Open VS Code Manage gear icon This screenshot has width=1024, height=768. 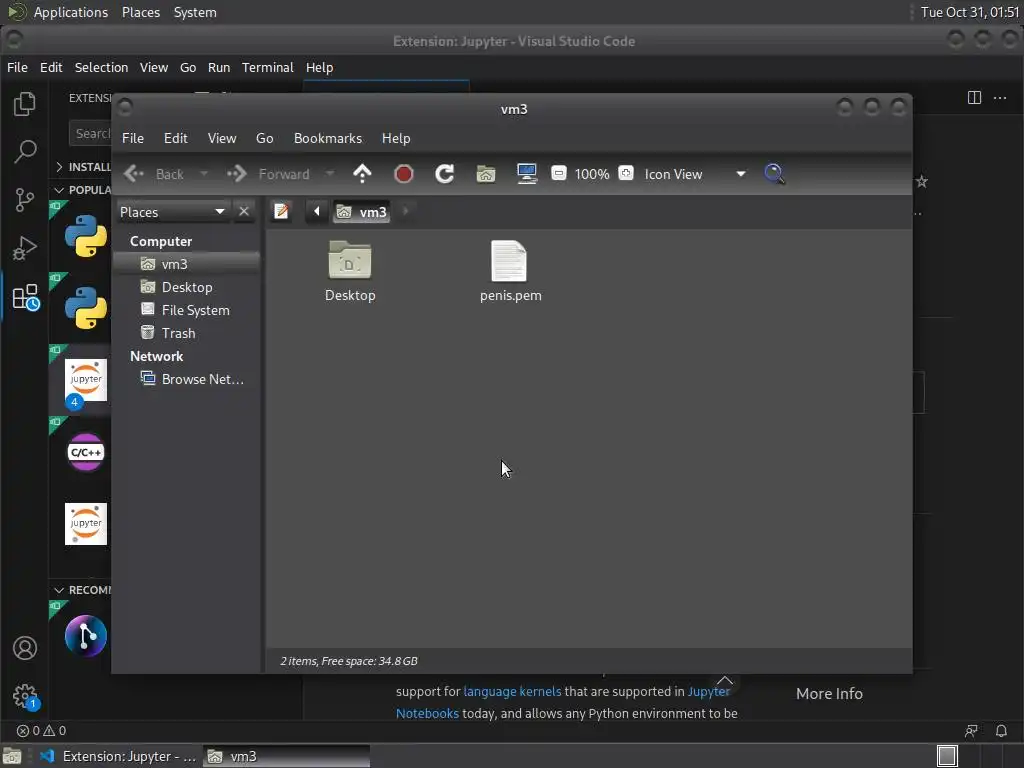pyautogui.click(x=25, y=696)
